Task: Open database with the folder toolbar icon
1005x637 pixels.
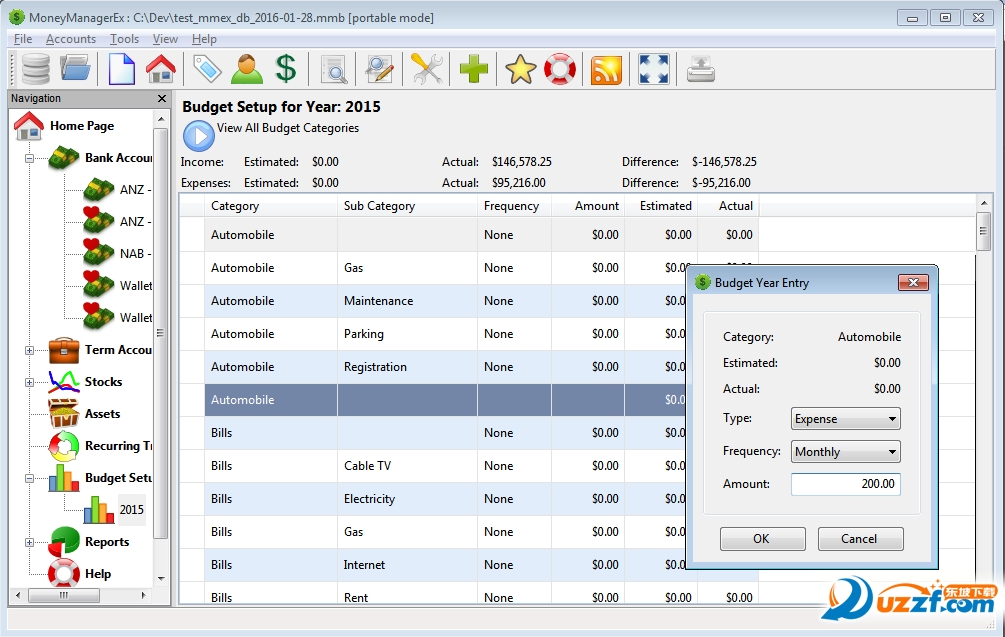Action: 76,69
